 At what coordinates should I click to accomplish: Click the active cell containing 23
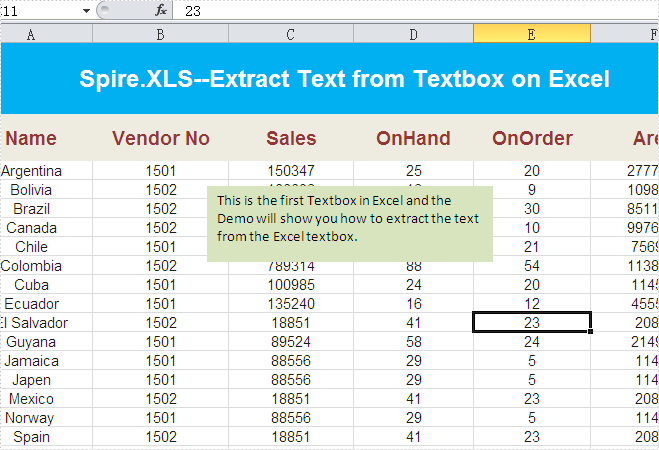click(x=532, y=323)
